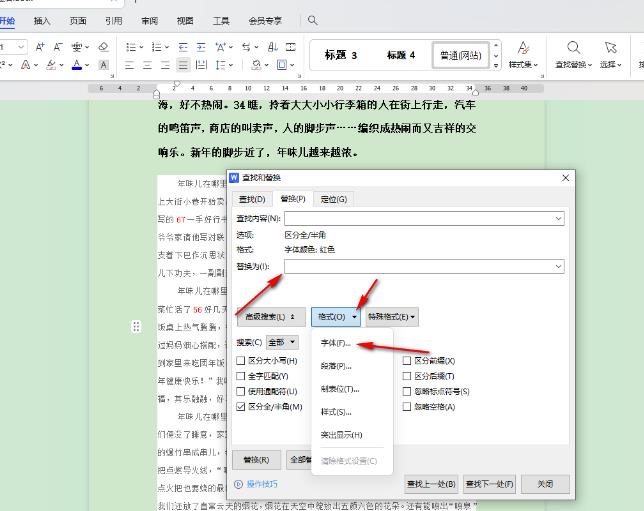
Task: Open the font color dropdown arrow
Action: pyautogui.click(x=87, y=65)
